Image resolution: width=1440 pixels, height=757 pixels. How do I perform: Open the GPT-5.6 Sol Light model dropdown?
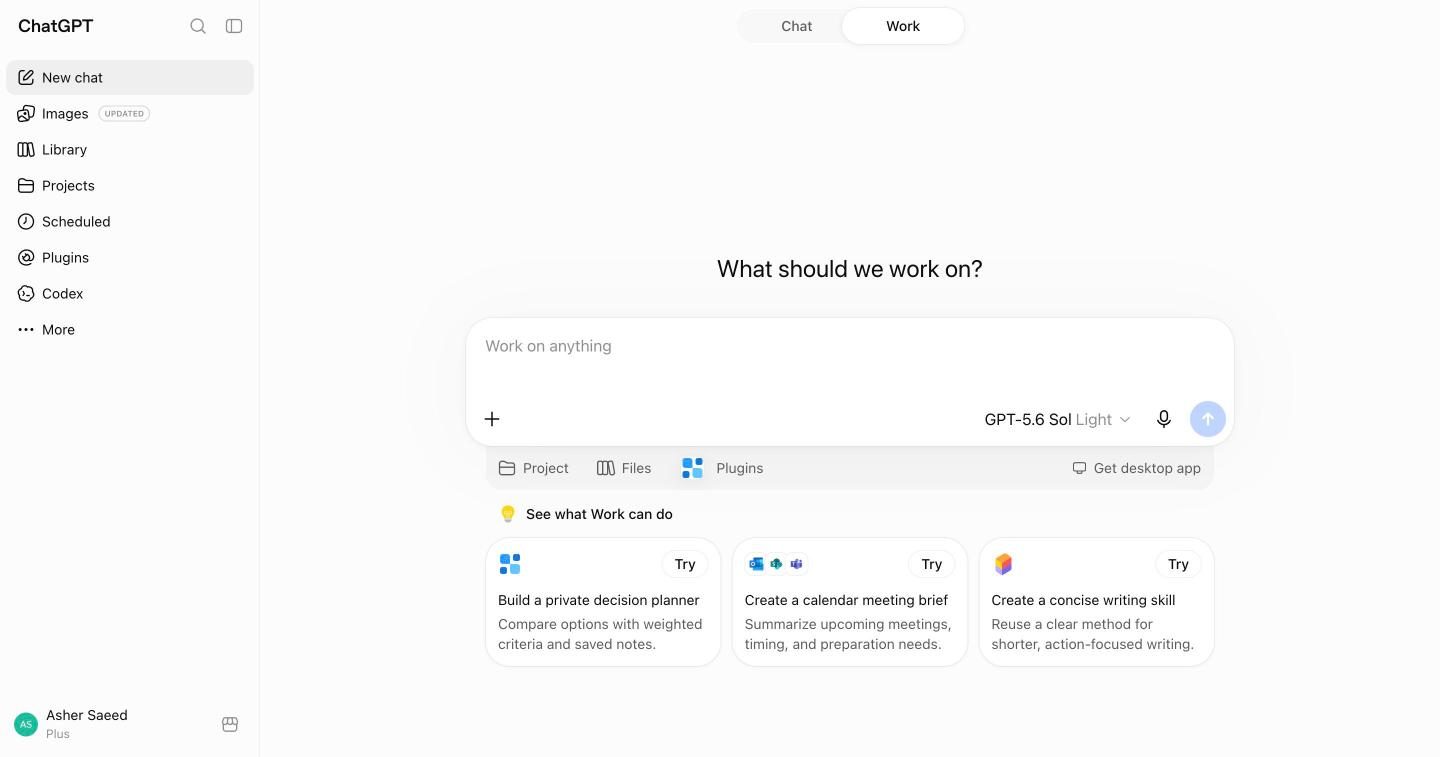(1057, 419)
